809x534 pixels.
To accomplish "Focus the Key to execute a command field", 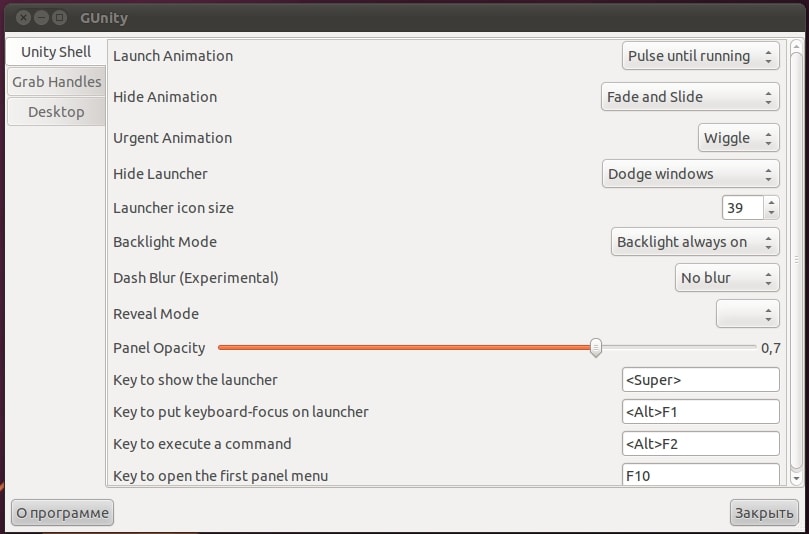I will tap(701, 444).
